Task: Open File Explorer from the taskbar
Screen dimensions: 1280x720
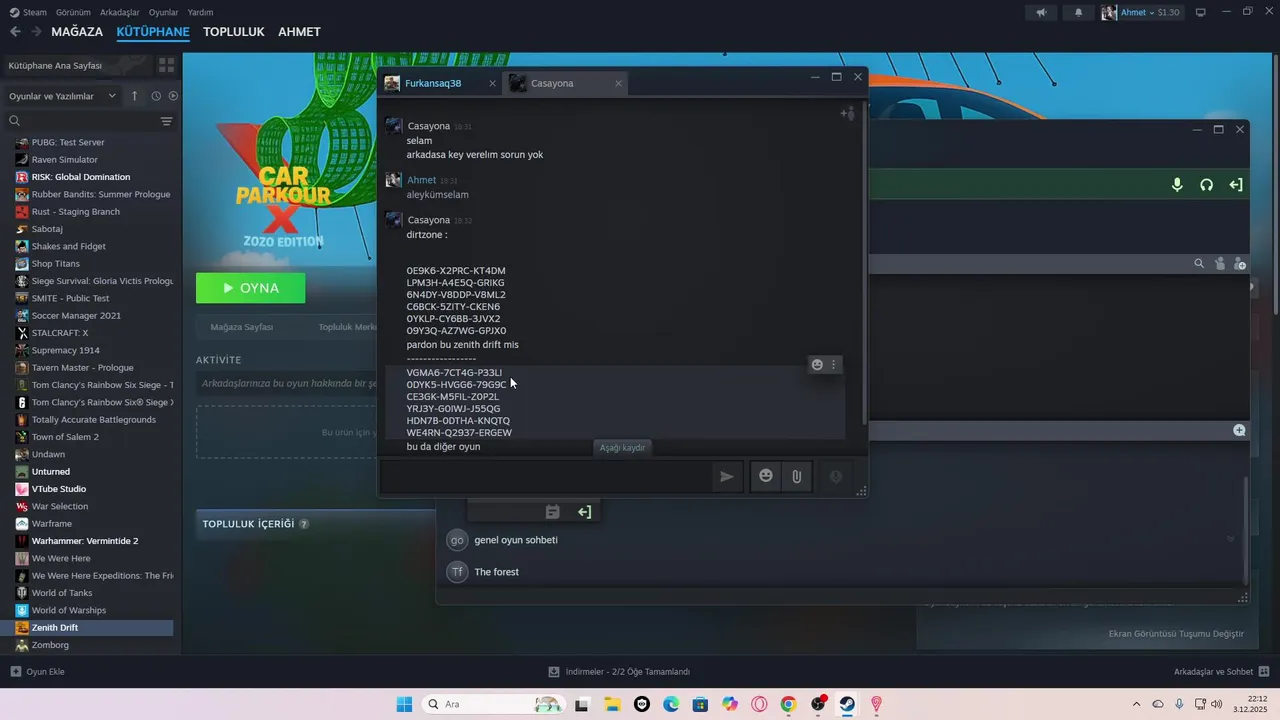Action: click(x=612, y=704)
